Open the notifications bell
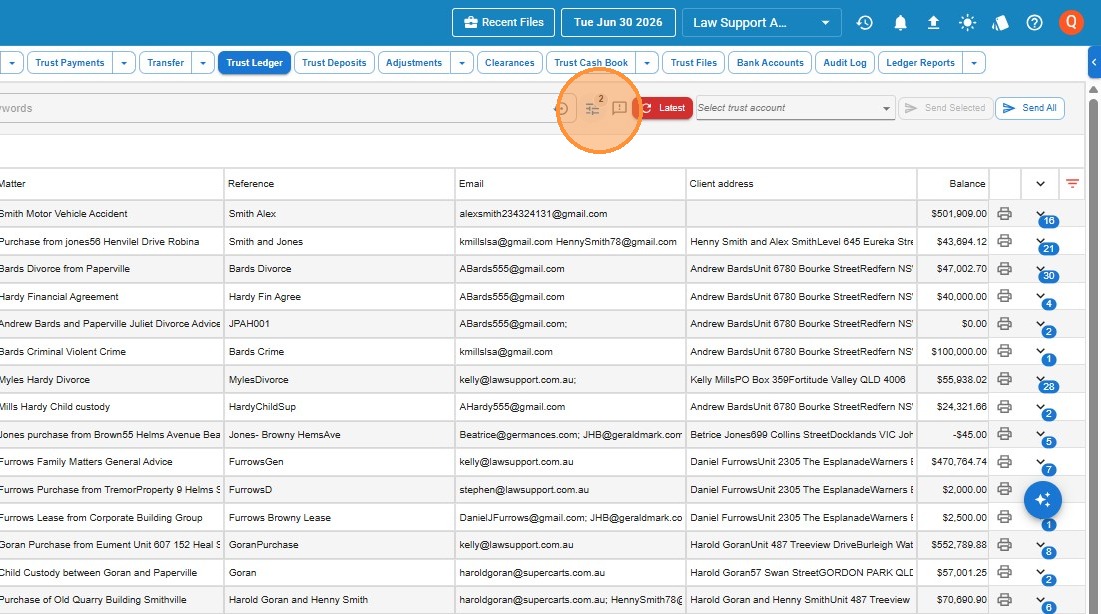The image size is (1101, 614). click(x=900, y=22)
